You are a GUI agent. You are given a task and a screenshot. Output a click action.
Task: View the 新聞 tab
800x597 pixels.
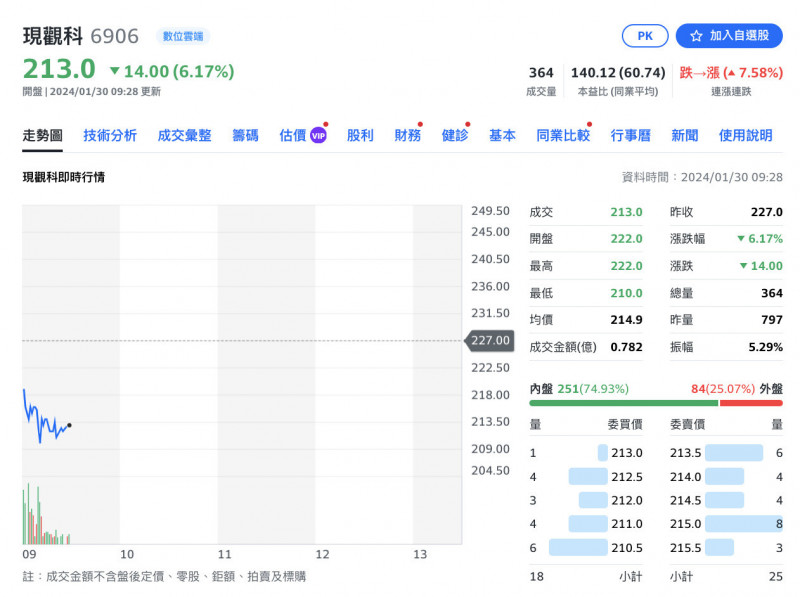tap(684, 136)
